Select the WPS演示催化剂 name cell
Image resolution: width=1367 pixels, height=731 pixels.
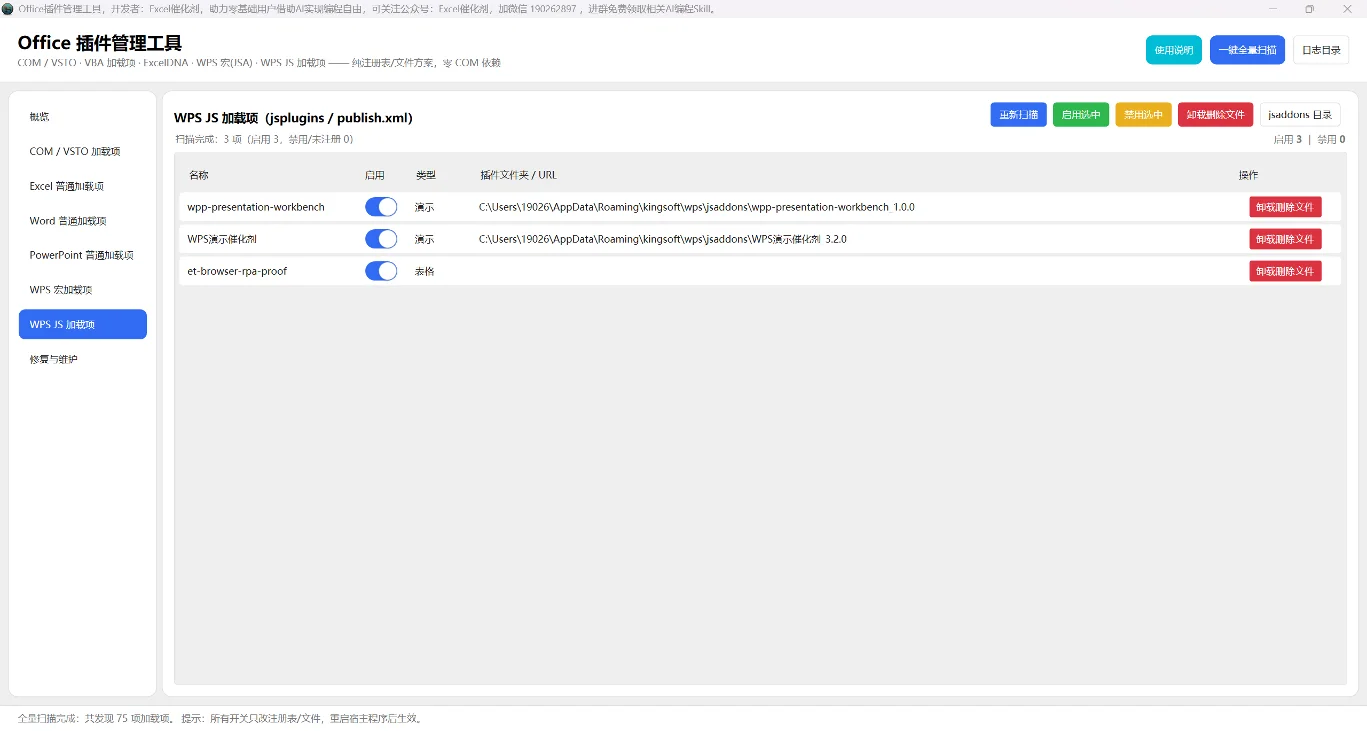[223, 239]
